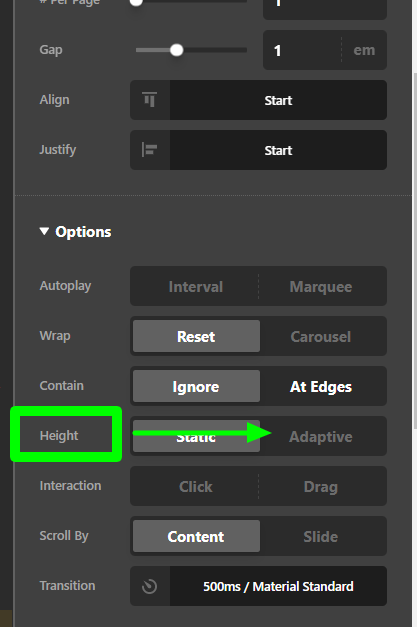The height and width of the screenshot is (627, 417).
Task: Set Contain to Ignore
Action: click(196, 386)
